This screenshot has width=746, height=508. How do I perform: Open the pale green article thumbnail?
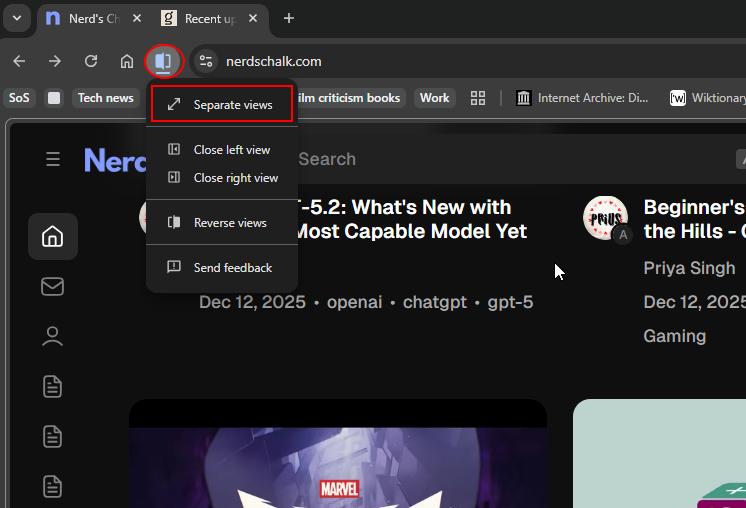[x=659, y=454]
